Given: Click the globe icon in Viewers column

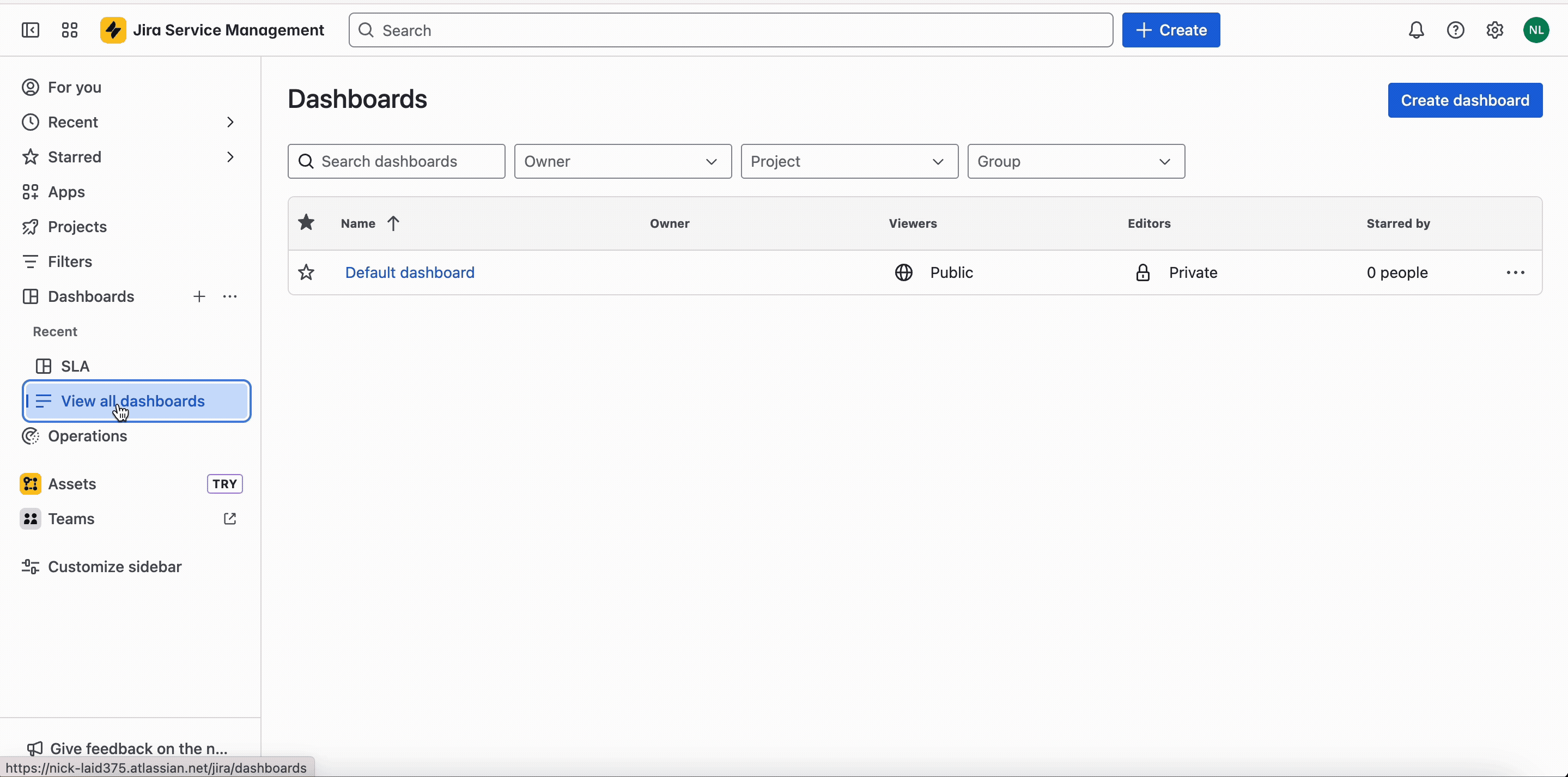Looking at the screenshot, I should [904, 272].
